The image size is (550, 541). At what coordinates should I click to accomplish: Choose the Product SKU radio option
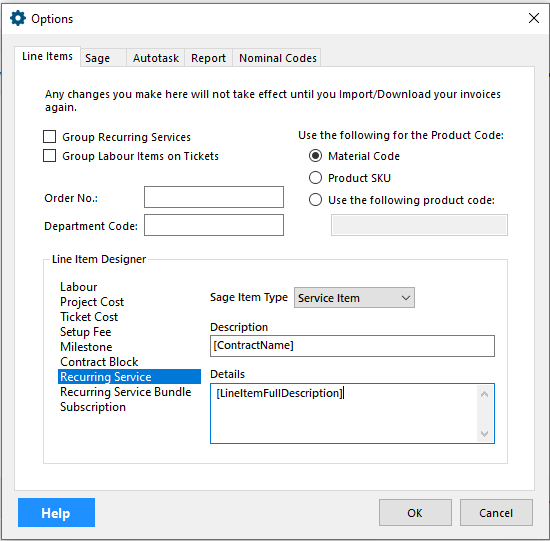(x=315, y=178)
